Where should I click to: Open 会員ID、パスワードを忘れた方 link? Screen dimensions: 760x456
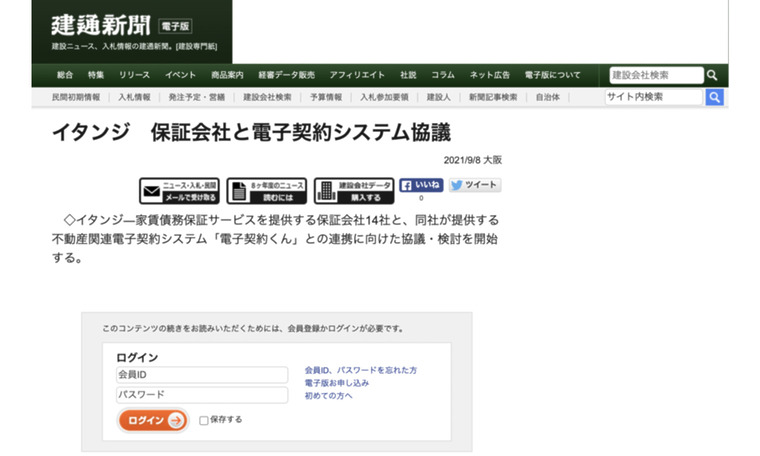tap(360, 370)
